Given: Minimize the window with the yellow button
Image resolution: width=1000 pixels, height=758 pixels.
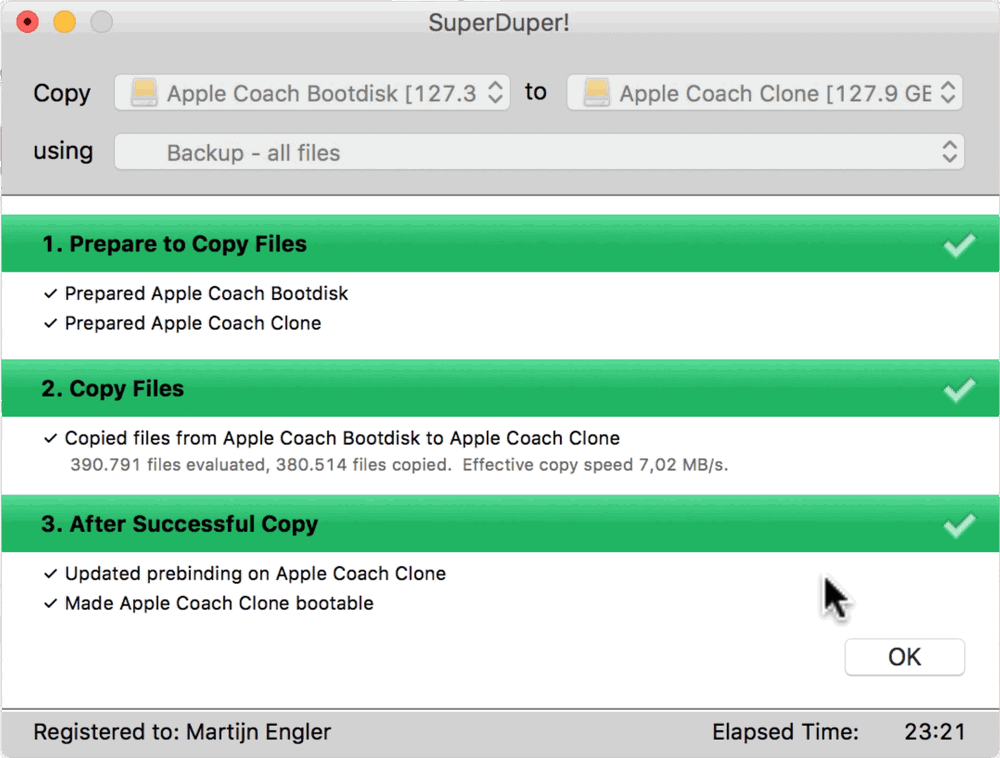Looking at the screenshot, I should click(x=64, y=22).
